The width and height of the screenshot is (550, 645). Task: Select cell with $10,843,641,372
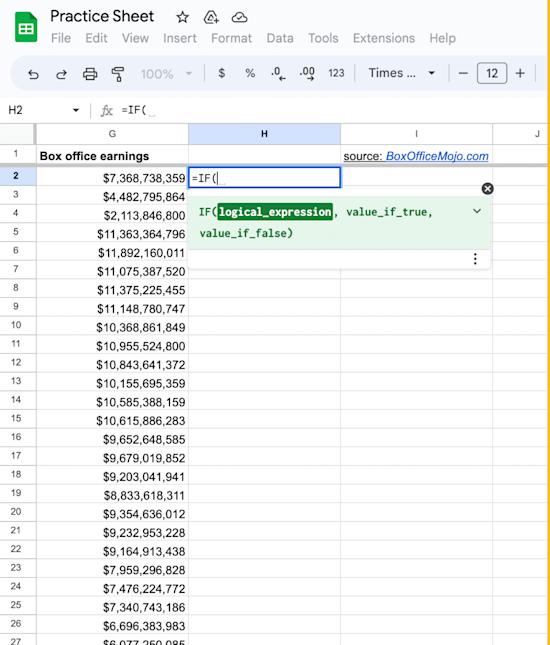(112, 364)
